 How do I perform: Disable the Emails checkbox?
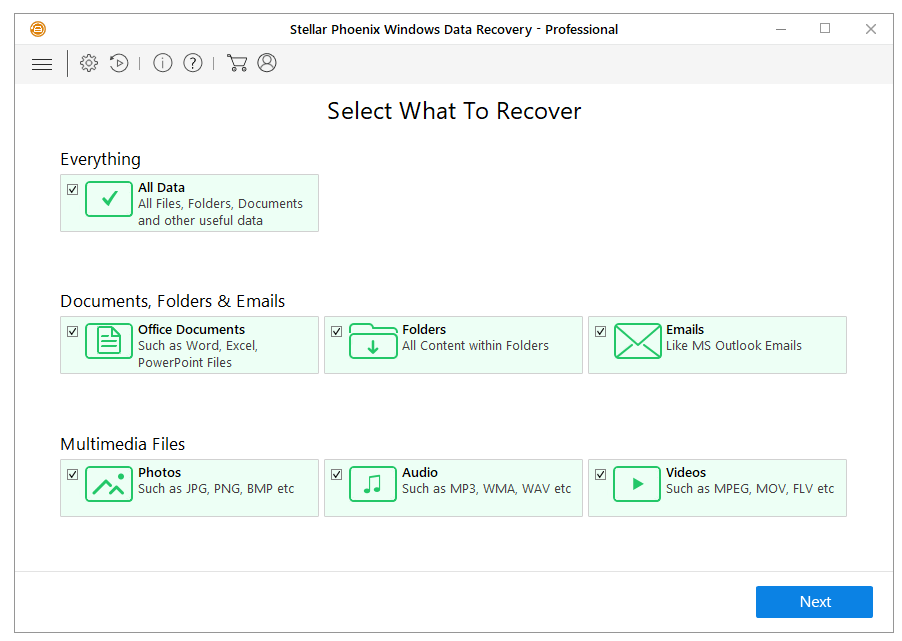pyautogui.click(x=600, y=331)
